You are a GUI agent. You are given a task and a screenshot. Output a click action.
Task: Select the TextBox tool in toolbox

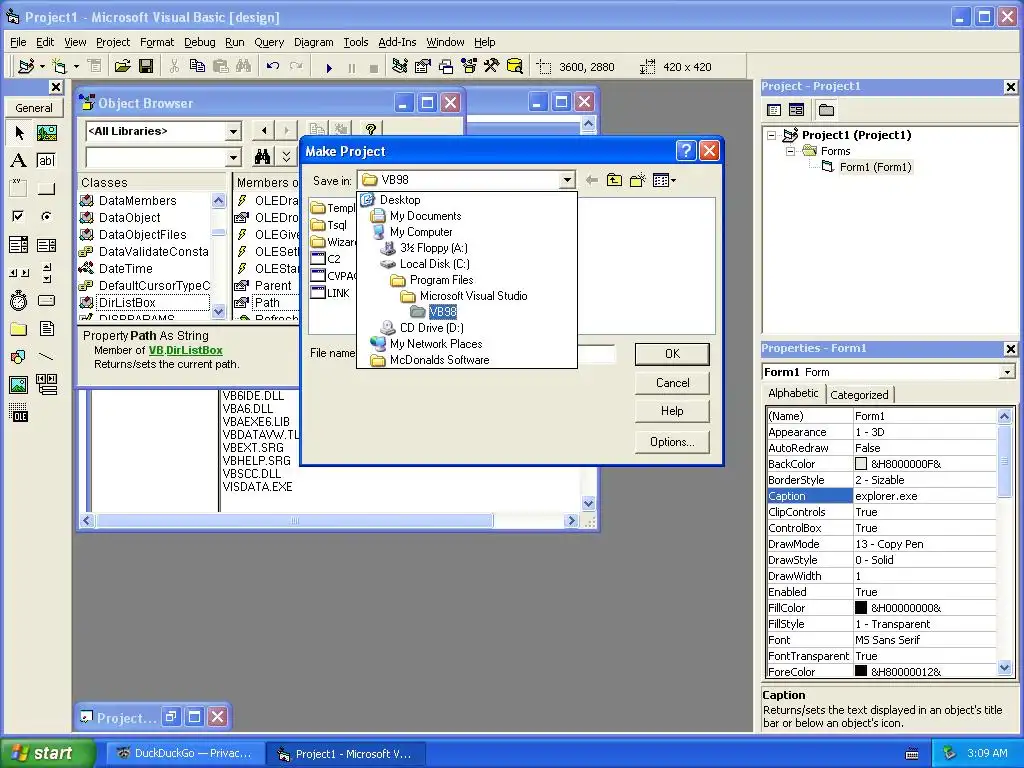tap(46, 161)
